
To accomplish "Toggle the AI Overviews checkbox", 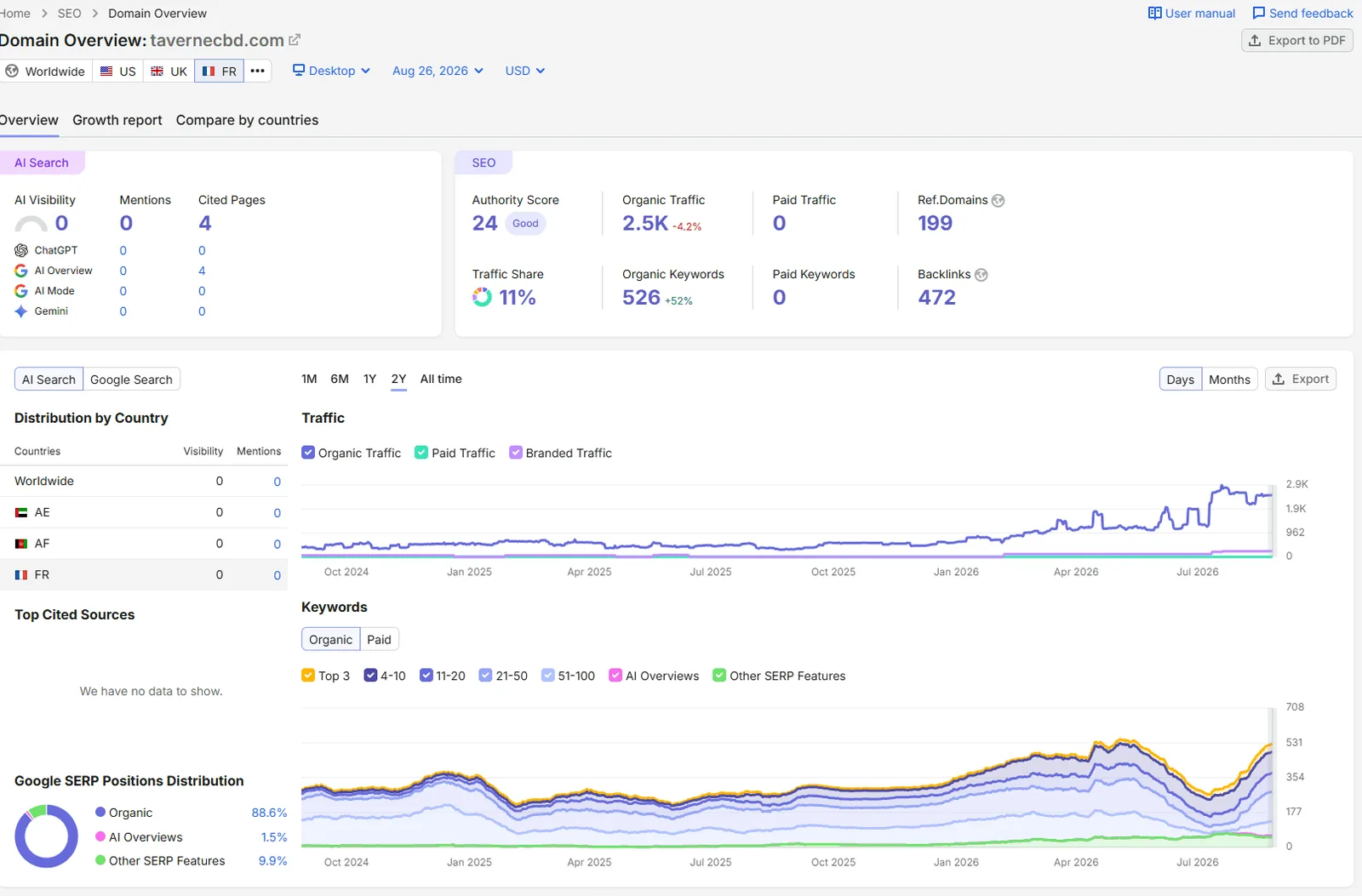I will click(615, 676).
